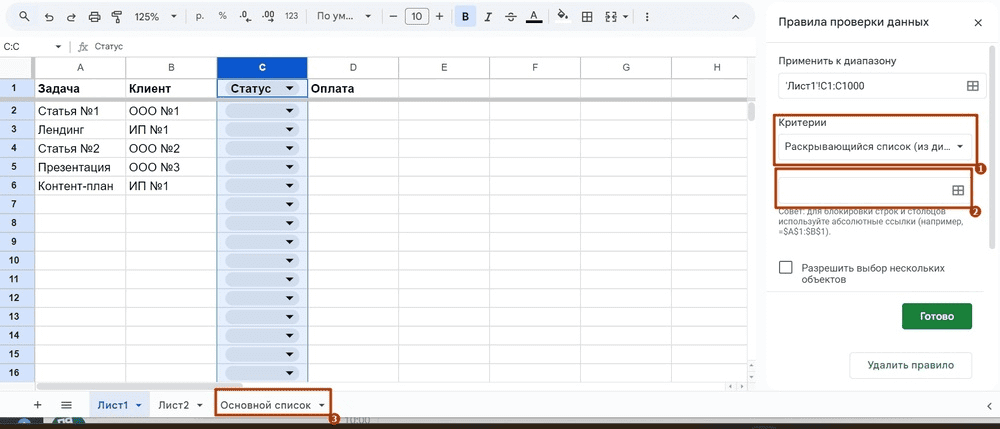
Task: Open the fill color bucket
Action: [x=562, y=15]
